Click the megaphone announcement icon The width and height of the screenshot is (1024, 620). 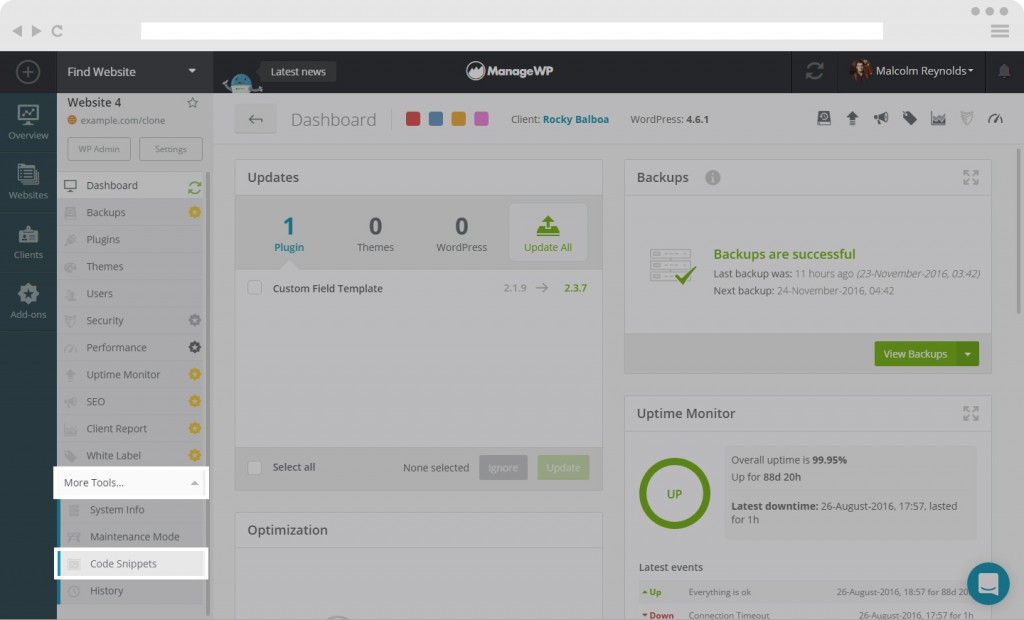[880, 118]
